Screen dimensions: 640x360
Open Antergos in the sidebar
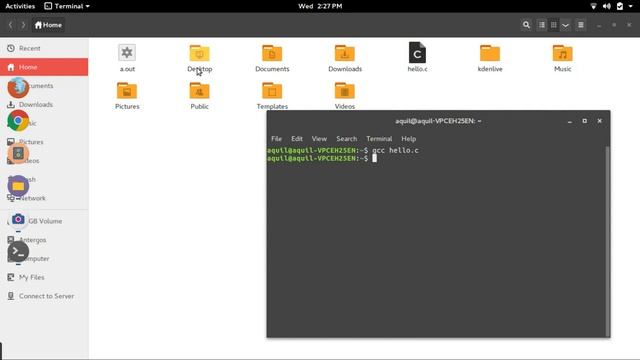[x=44, y=240]
